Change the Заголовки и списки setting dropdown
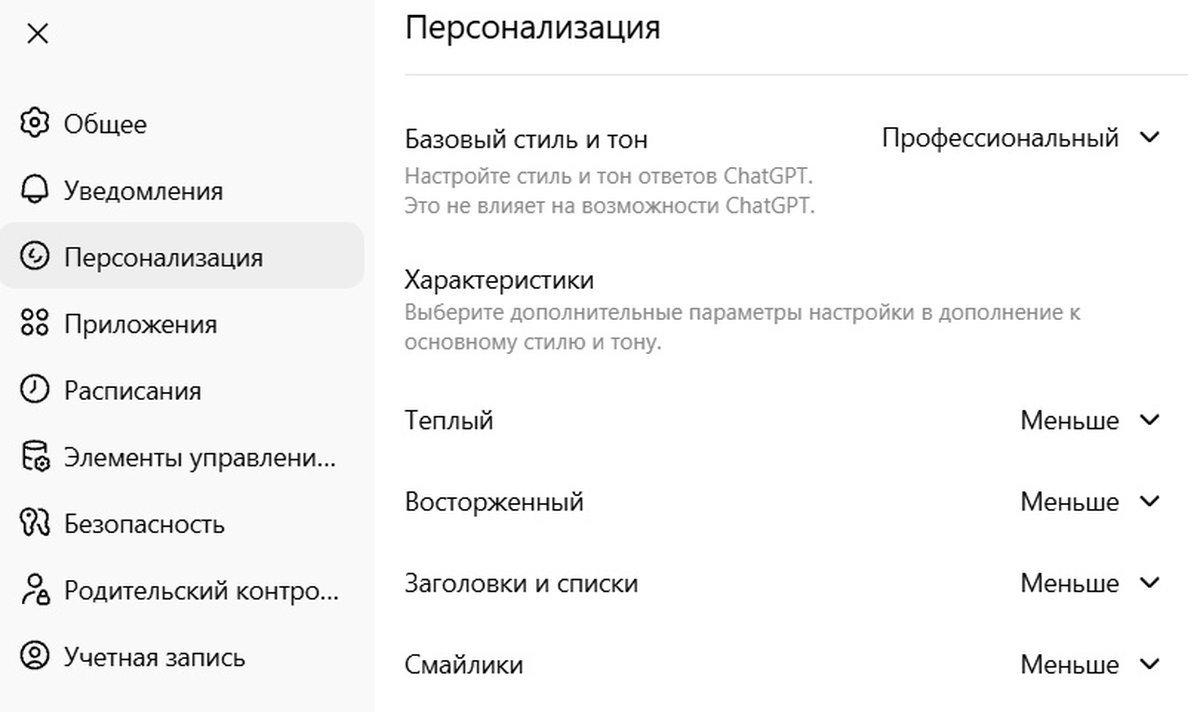Screen dimensions: 1200x712 [1089, 583]
